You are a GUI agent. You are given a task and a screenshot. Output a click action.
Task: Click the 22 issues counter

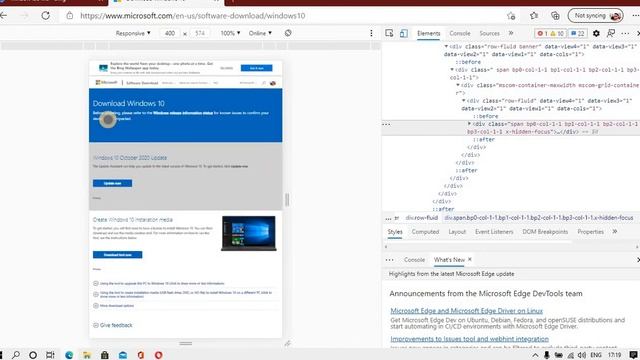click(578, 33)
